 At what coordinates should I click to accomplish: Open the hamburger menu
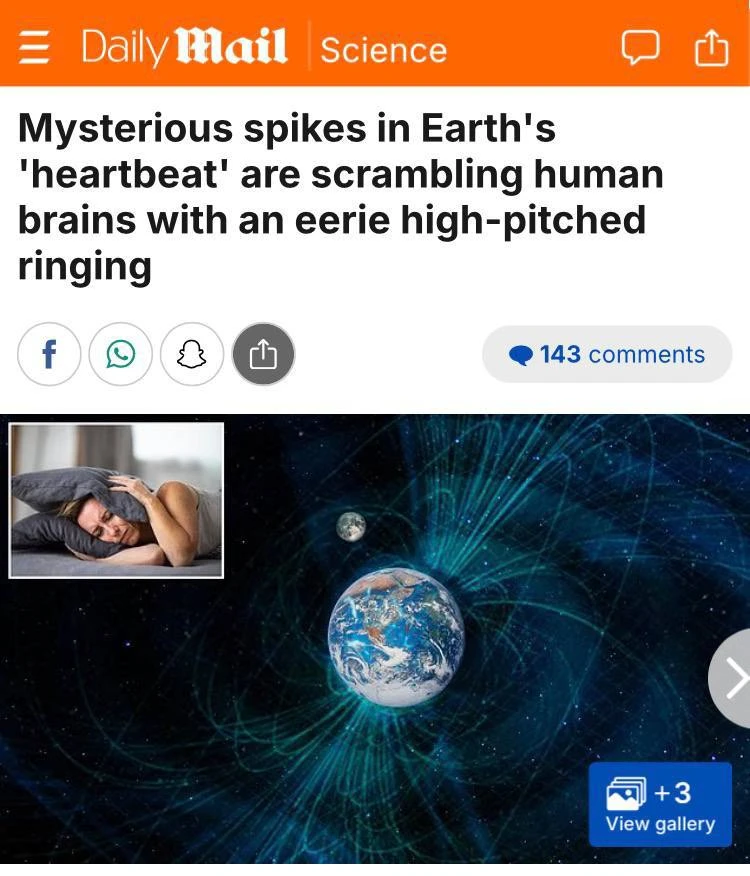tap(34, 47)
